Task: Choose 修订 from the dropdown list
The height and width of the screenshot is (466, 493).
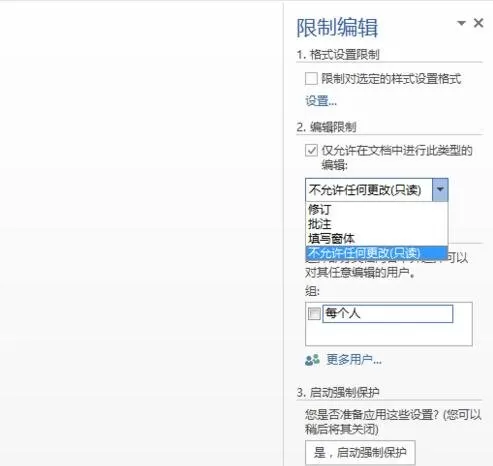Action: click(376, 209)
